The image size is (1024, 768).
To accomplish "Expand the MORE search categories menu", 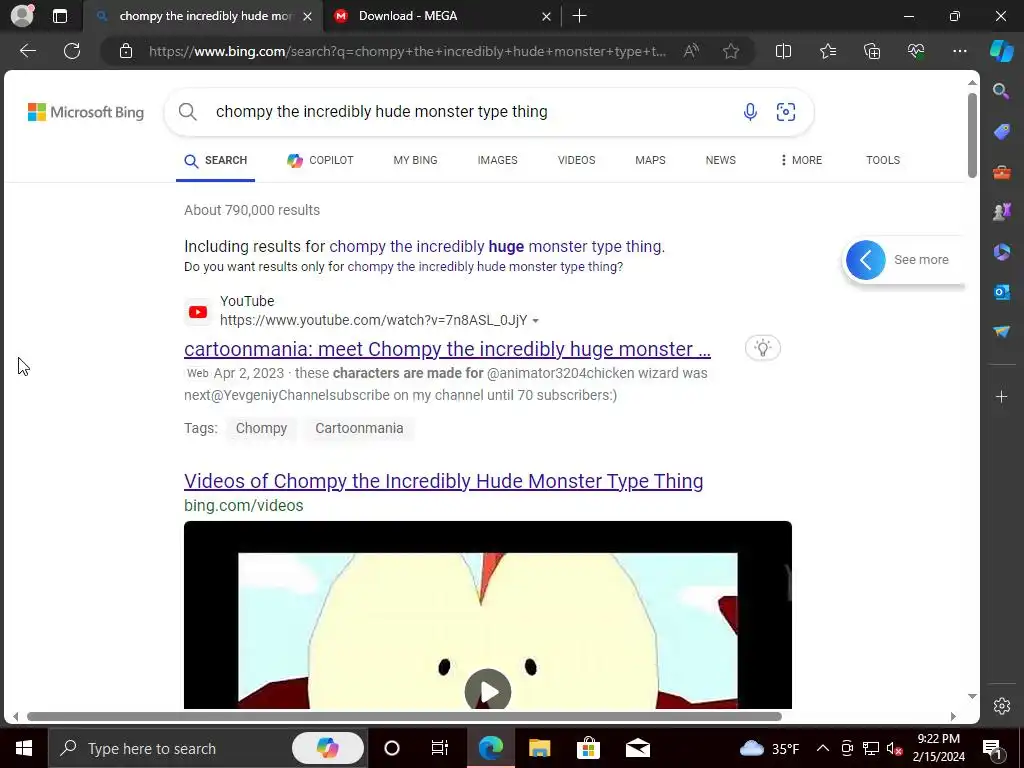I will coord(801,160).
